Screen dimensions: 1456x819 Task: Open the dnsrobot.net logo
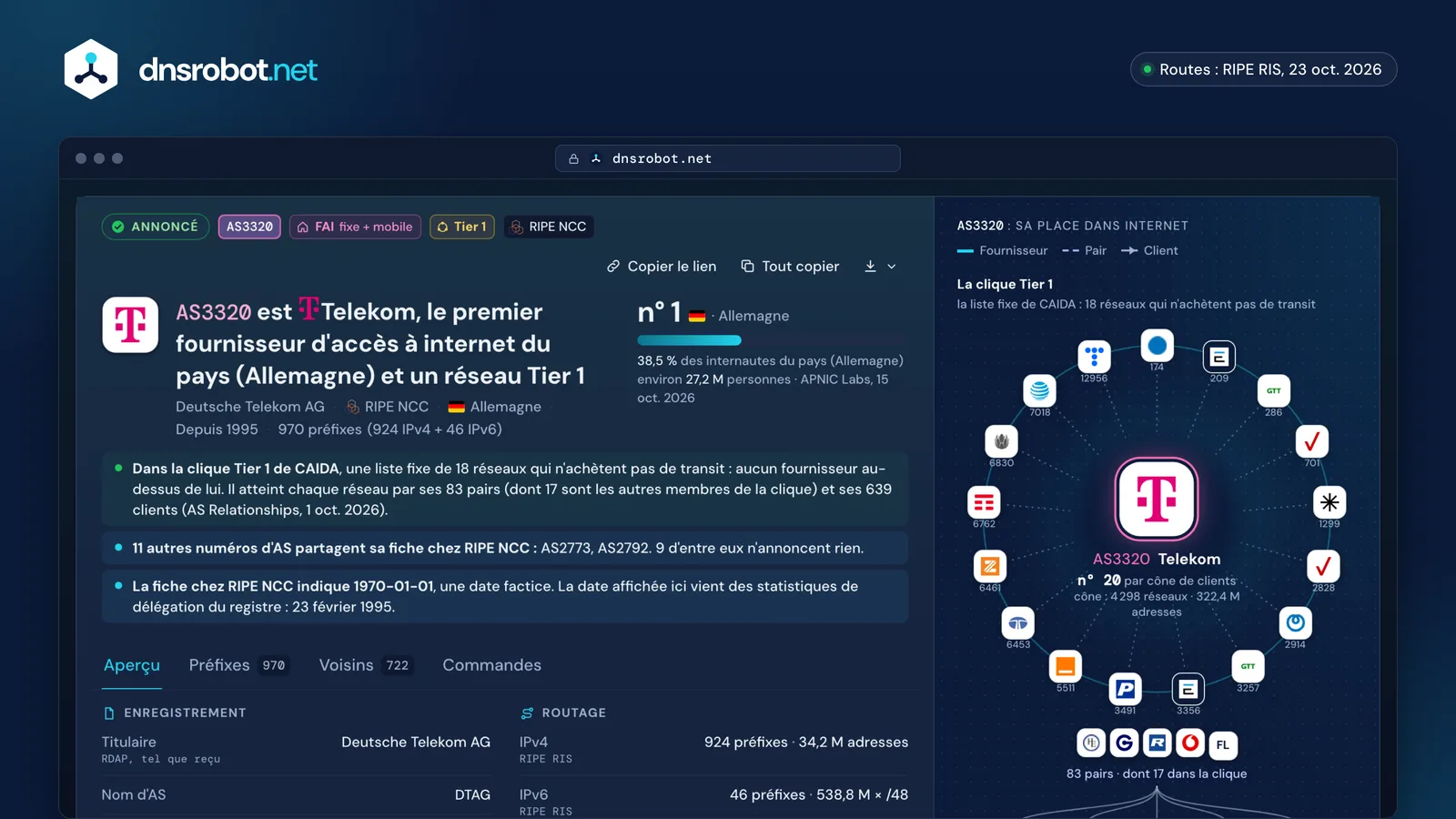191,69
